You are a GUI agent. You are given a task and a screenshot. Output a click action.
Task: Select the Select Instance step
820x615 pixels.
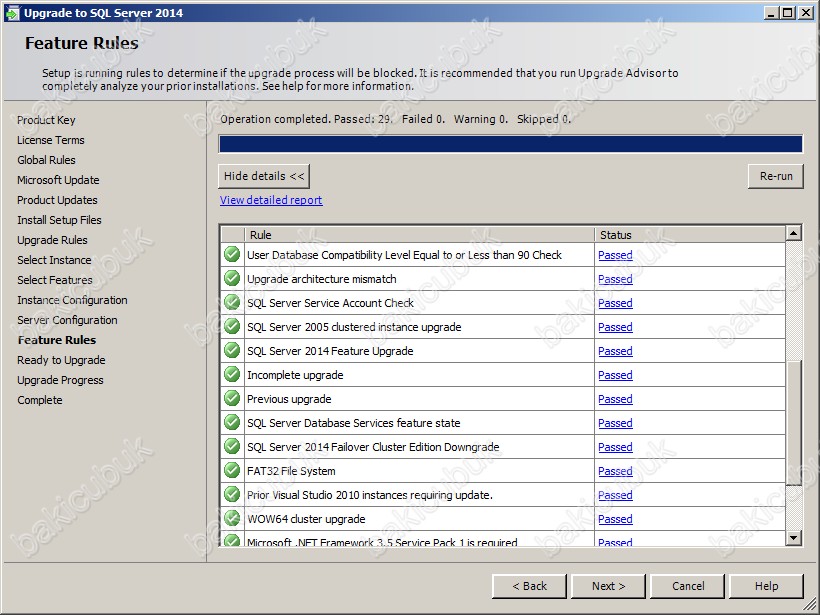click(x=54, y=260)
